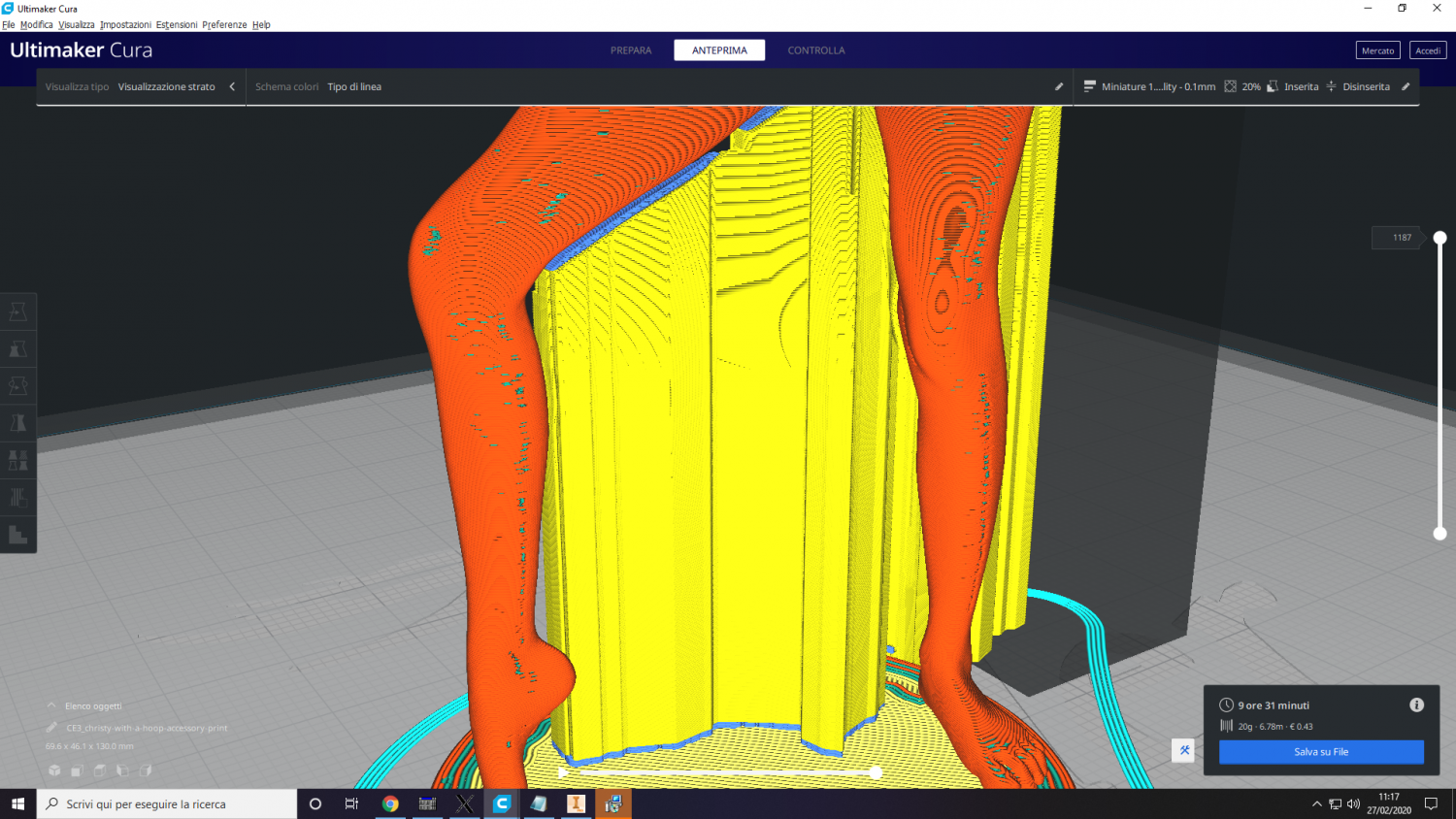Click the clock print time icon
Viewport: 1456px width, 819px height.
coord(1227,705)
